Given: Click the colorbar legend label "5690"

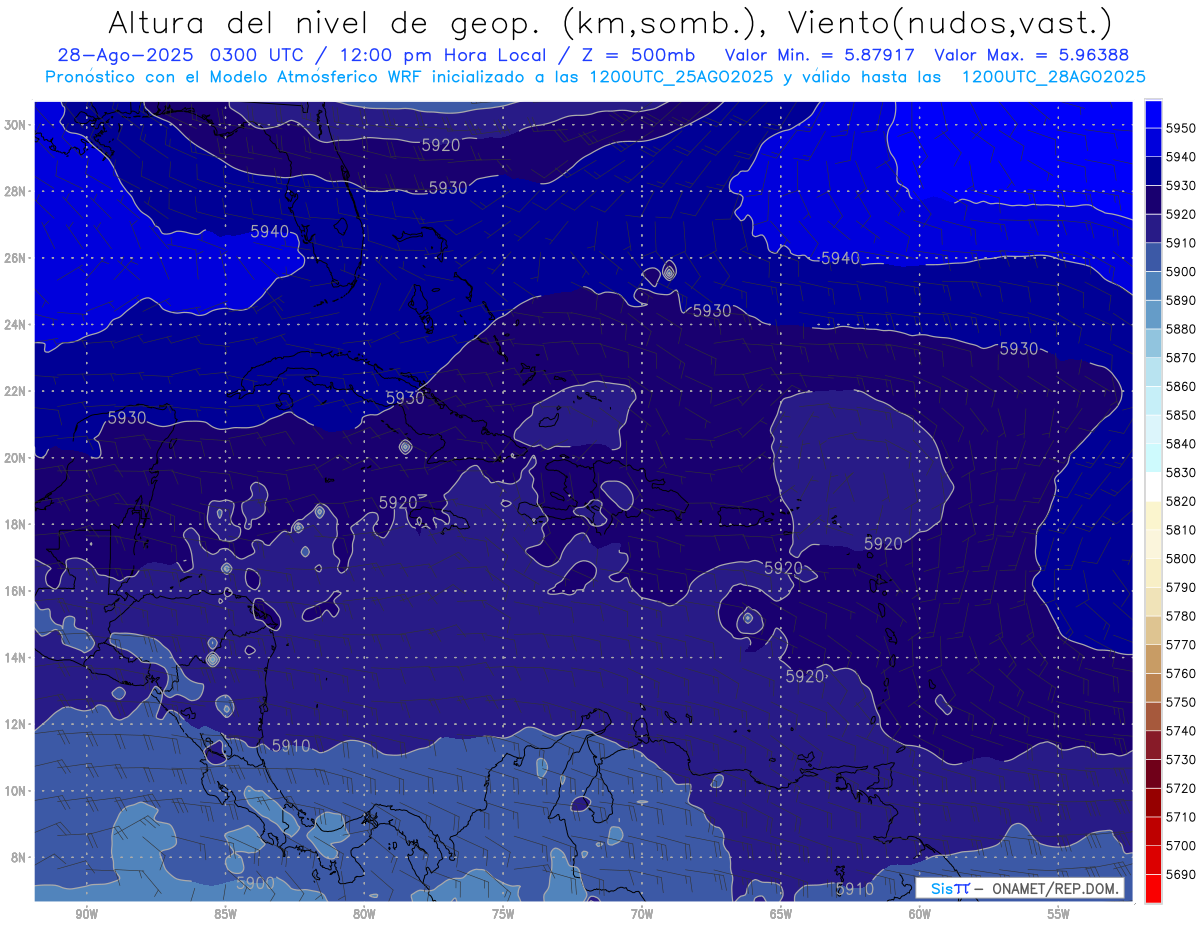Looking at the screenshot, I should coord(1181,874).
